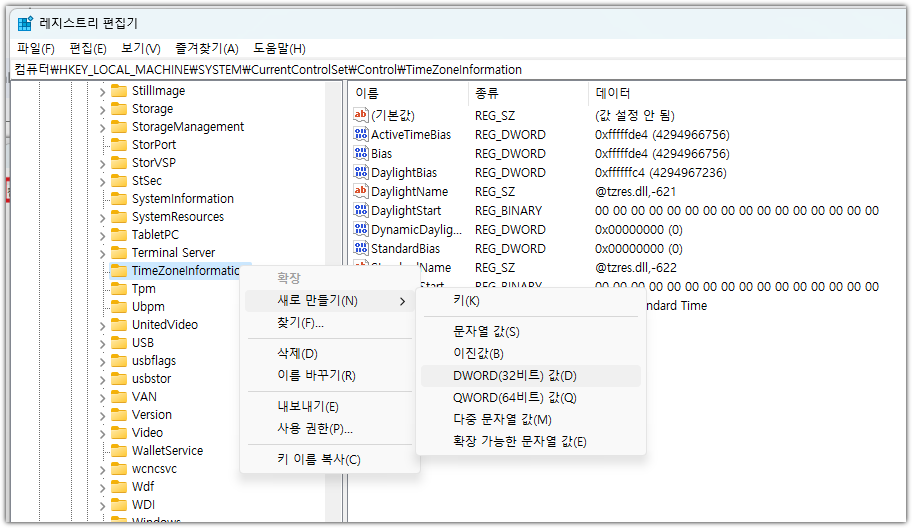The image size is (912, 528).
Task: Click the string icon beside DaylightName
Action: tap(361, 191)
